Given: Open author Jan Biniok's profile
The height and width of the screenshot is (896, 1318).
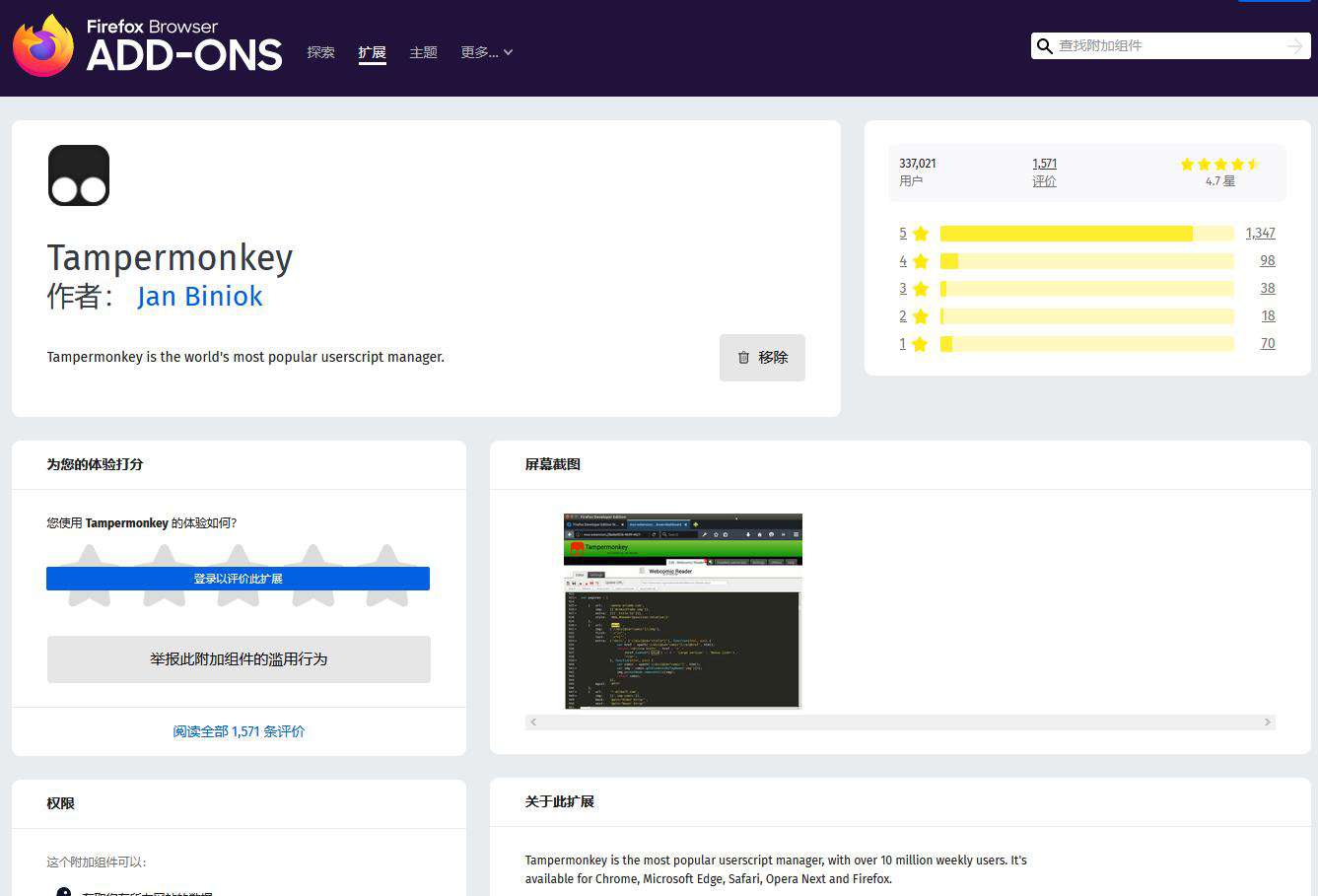Looking at the screenshot, I should pyautogui.click(x=200, y=296).
